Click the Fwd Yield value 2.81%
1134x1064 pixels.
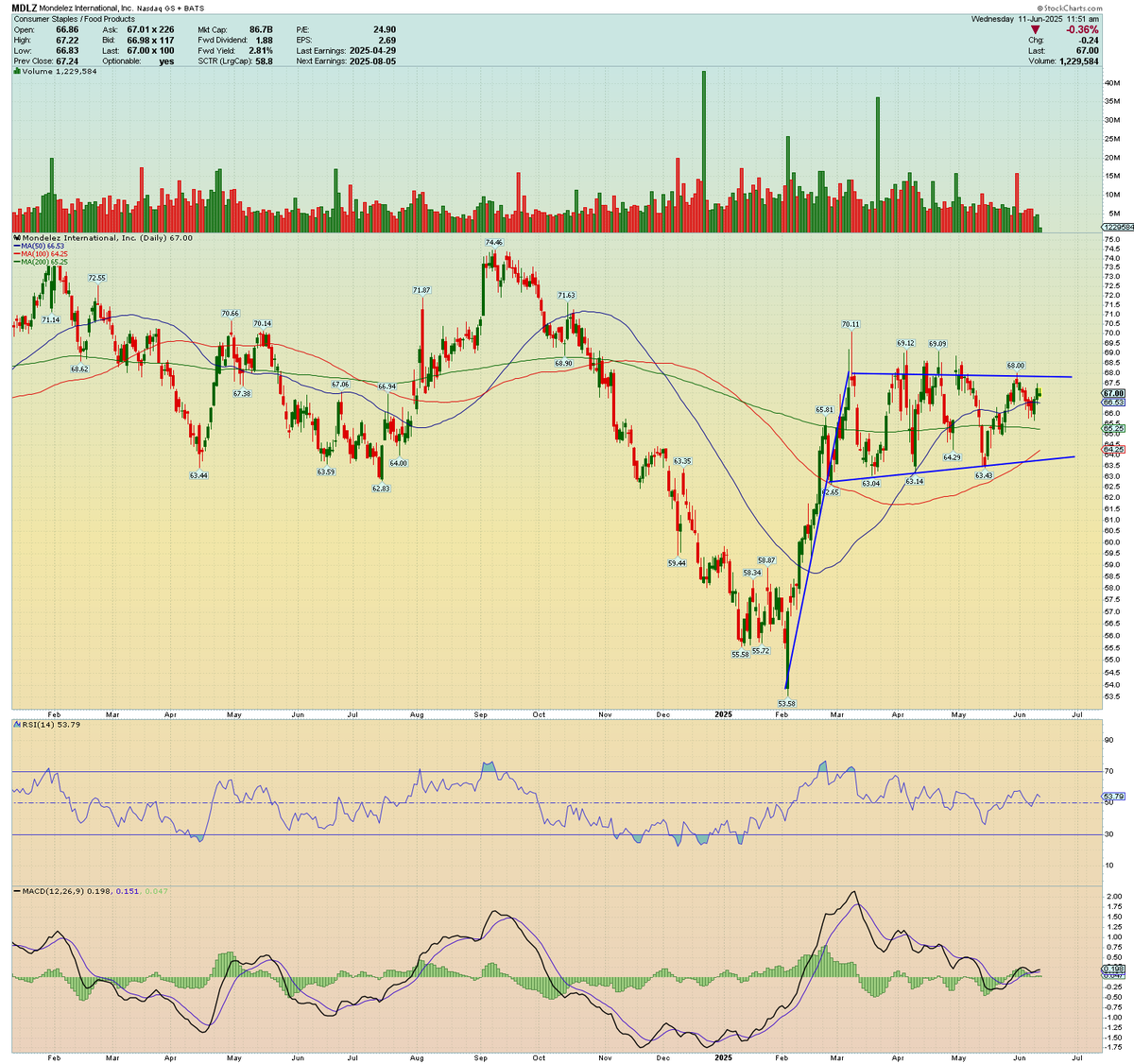coord(261,51)
